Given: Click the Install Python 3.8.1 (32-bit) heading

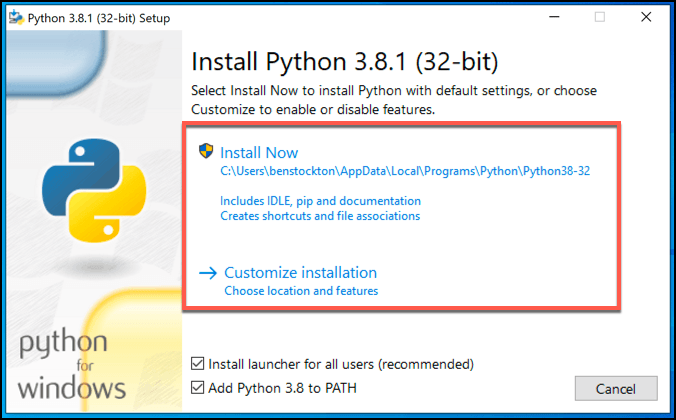Looking at the screenshot, I should [344, 62].
